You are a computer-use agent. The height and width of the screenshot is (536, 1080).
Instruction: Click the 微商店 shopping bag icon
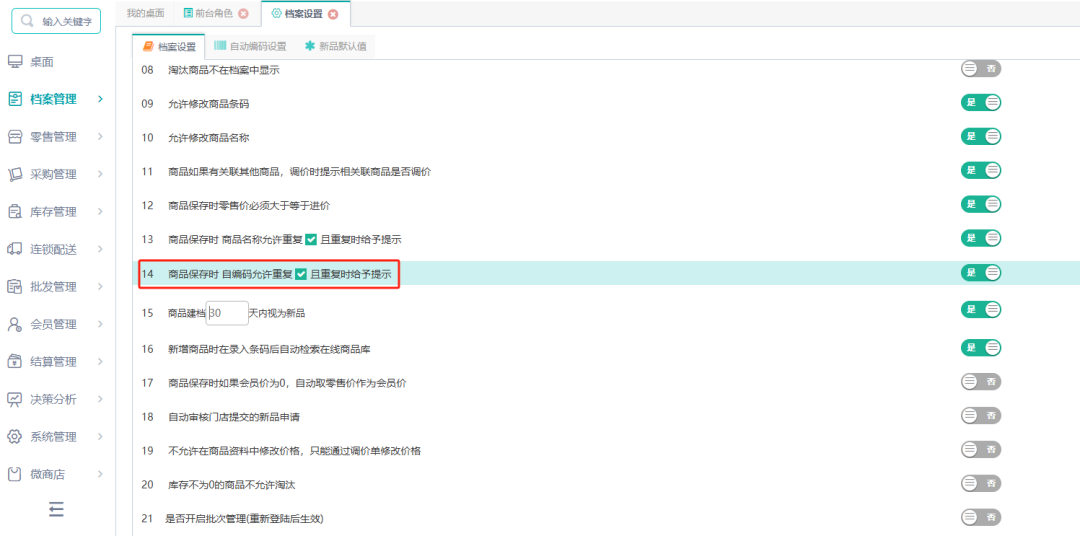(x=15, y=474)
